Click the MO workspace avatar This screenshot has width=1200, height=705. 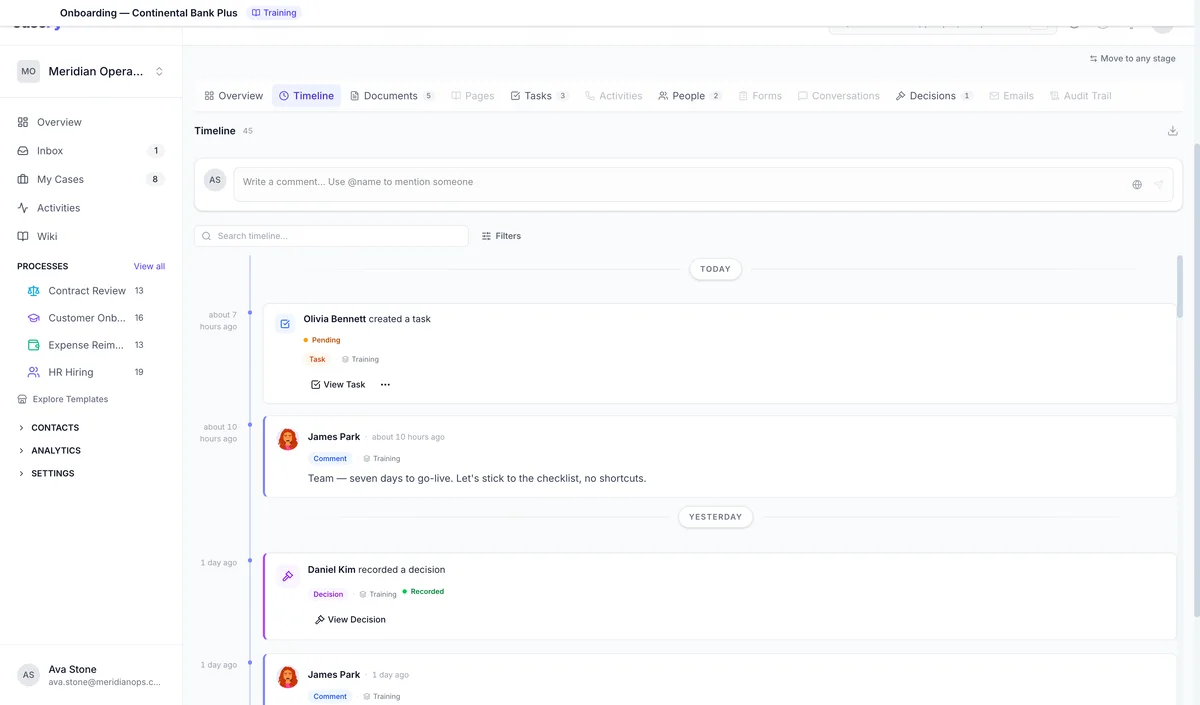[x=28, y=71]
